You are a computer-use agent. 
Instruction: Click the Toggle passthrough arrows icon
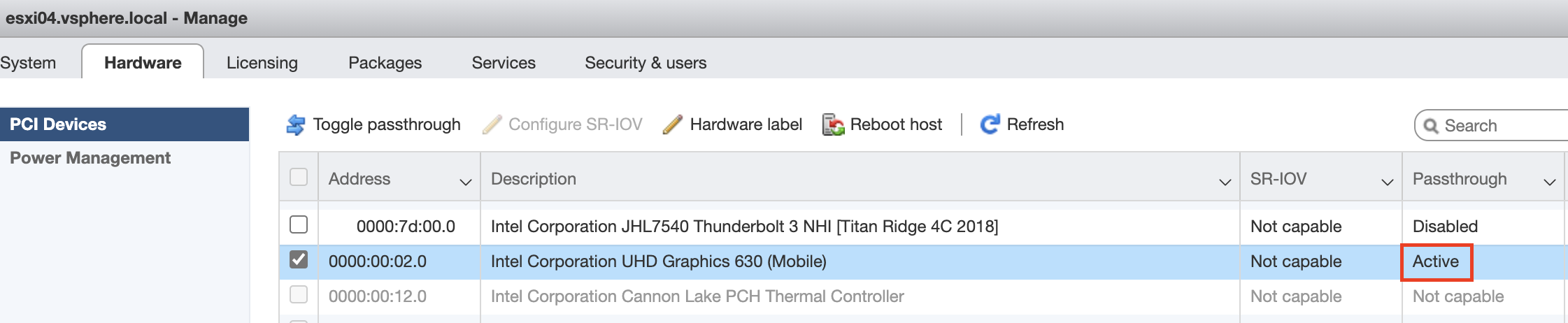pyautogui.click(x=296, y=124)
